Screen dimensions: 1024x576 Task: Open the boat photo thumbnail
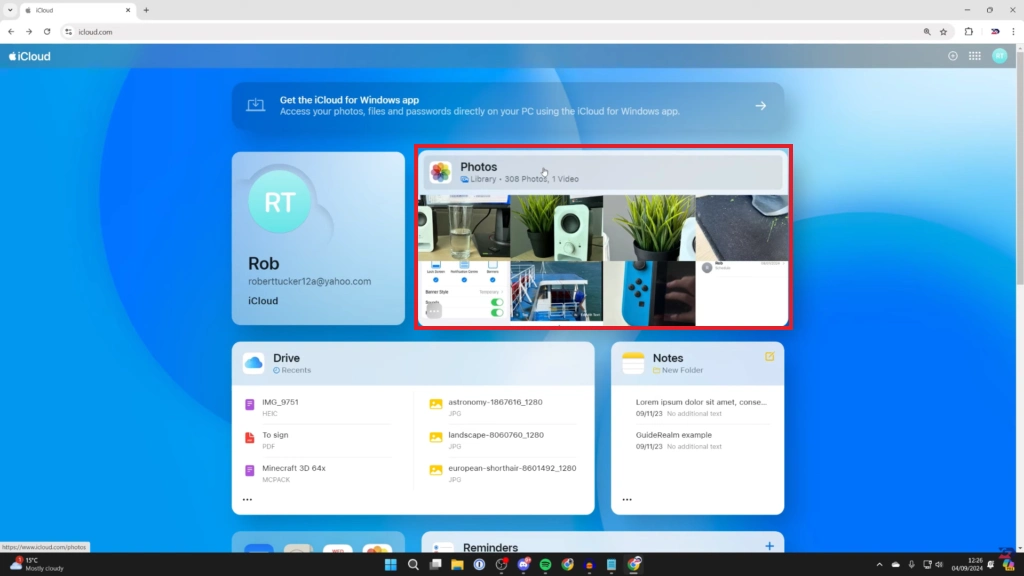(x=556, y=293)
